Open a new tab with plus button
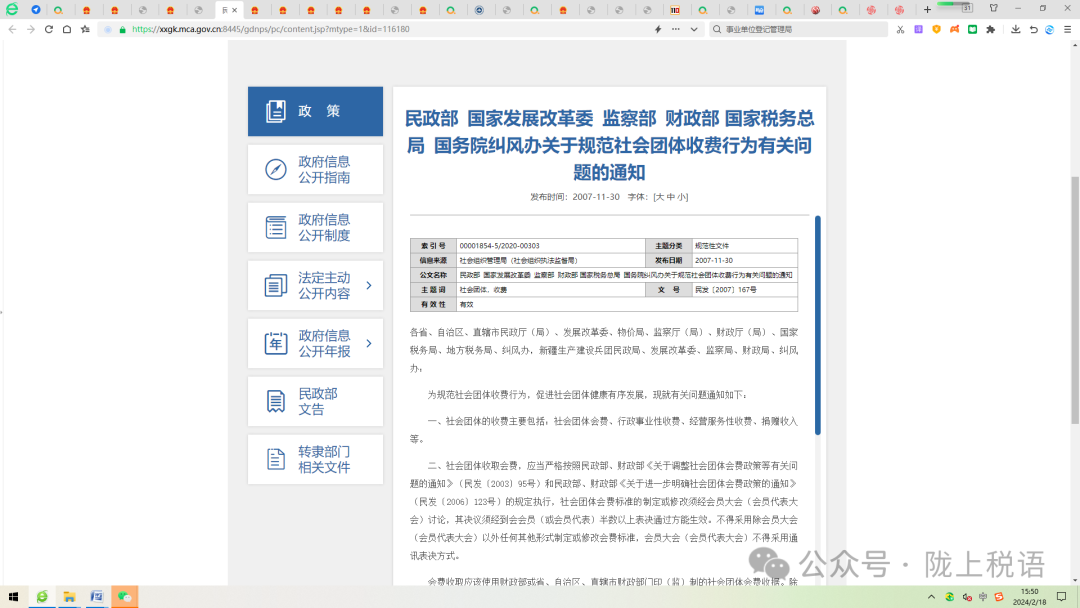 click(927, 10)
